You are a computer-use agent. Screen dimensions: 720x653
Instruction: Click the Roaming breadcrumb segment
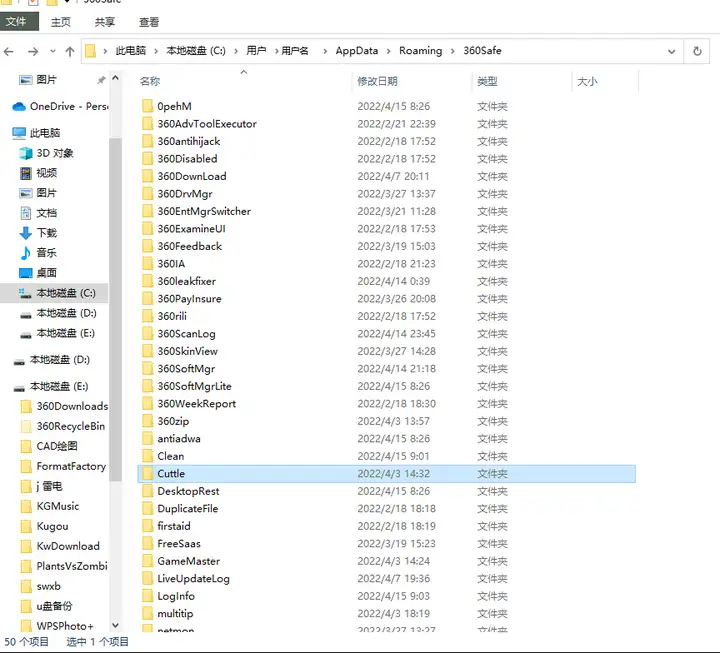tap(421, 51)
